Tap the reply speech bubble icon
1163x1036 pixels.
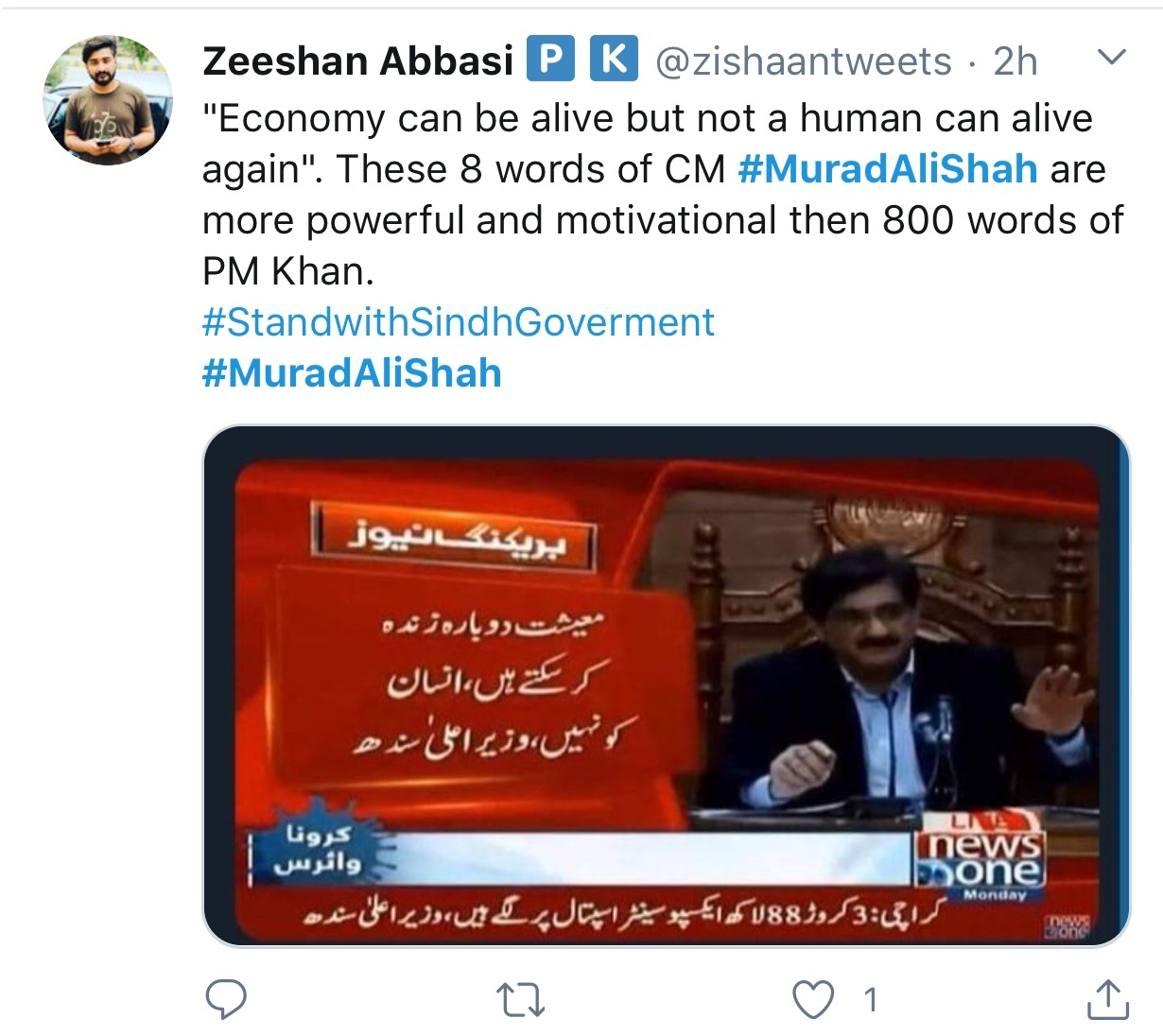[226, 999]
